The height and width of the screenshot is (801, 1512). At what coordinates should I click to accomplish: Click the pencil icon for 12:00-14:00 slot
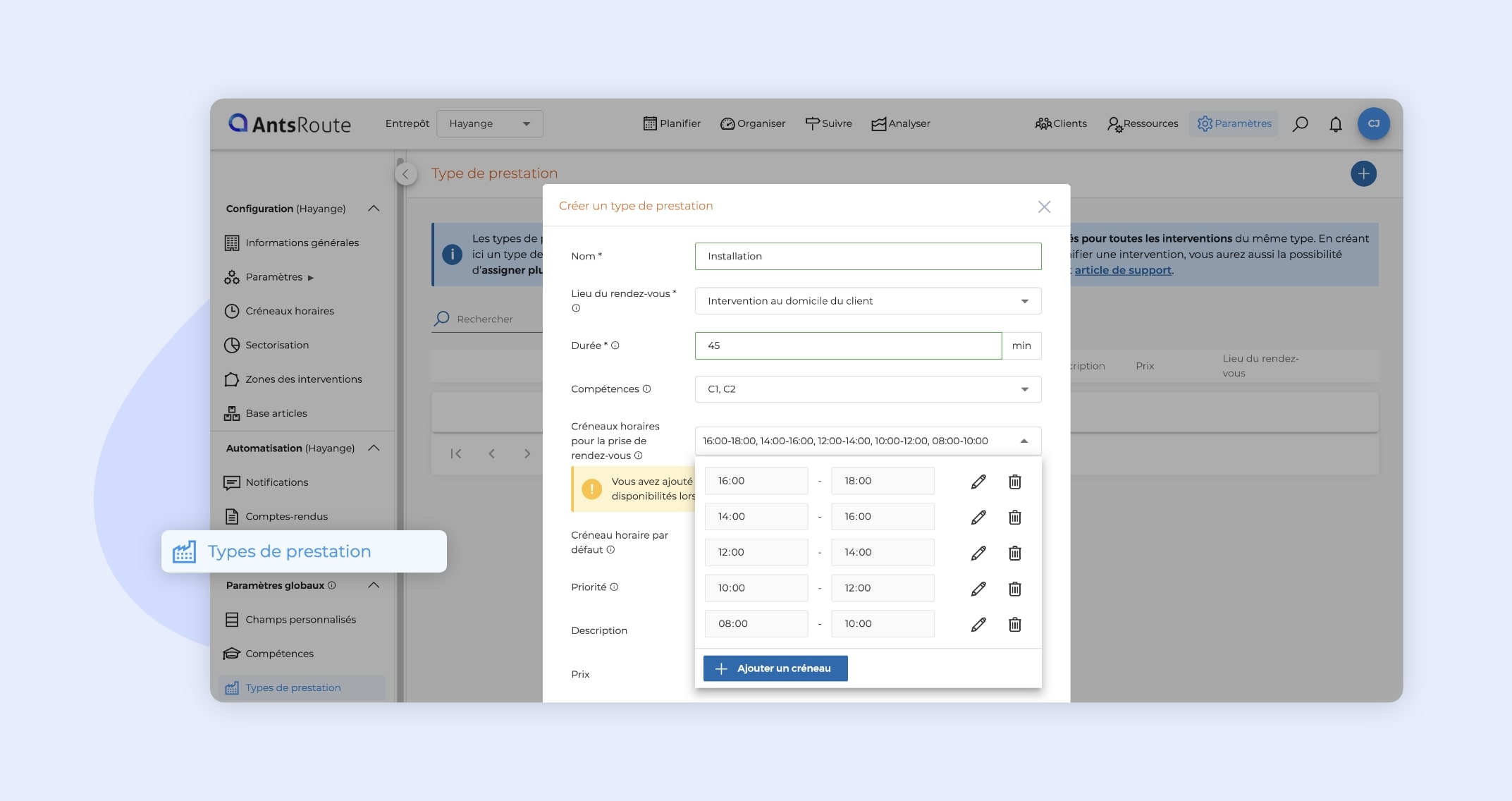(978, 553)
